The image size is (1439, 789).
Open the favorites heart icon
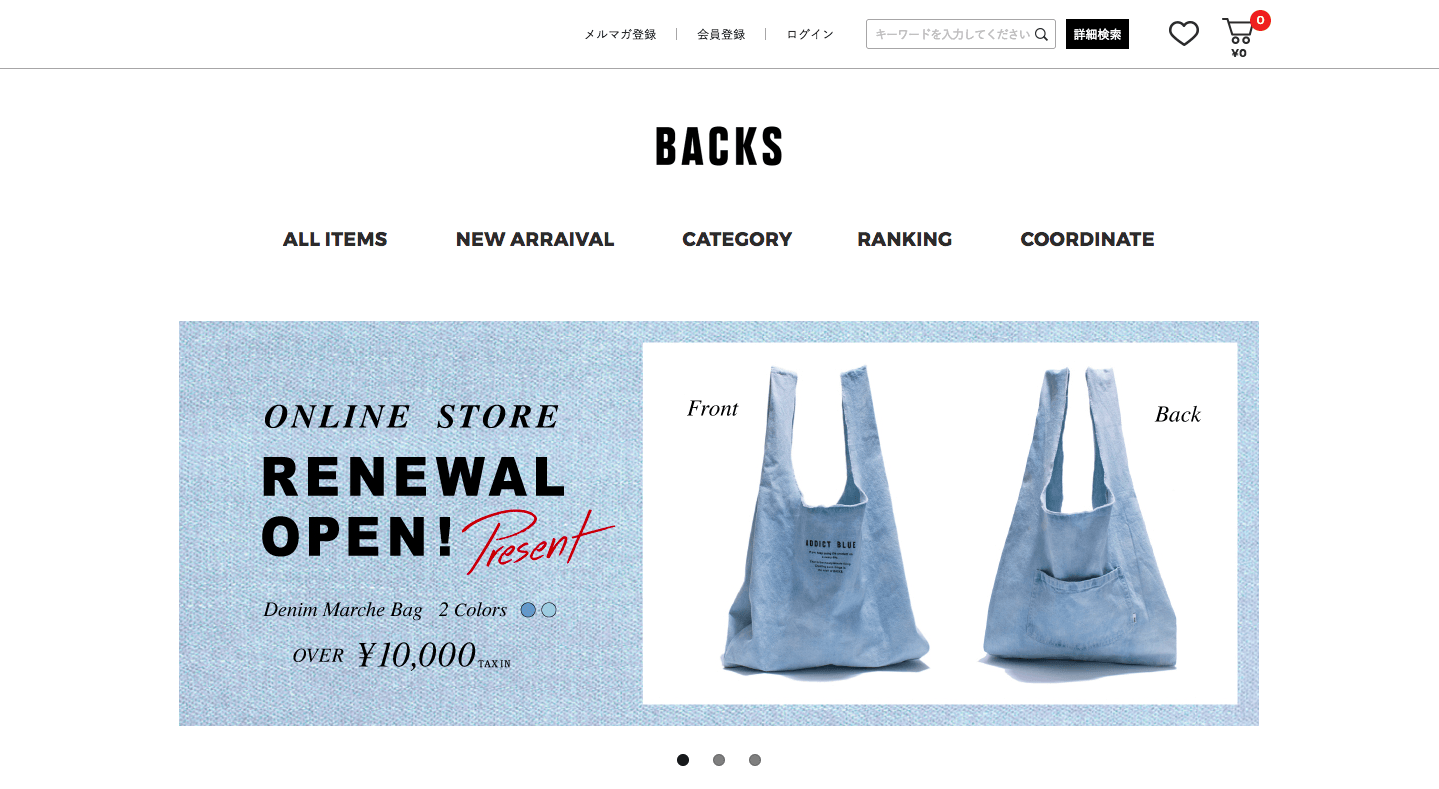(x=1183, y=34)
